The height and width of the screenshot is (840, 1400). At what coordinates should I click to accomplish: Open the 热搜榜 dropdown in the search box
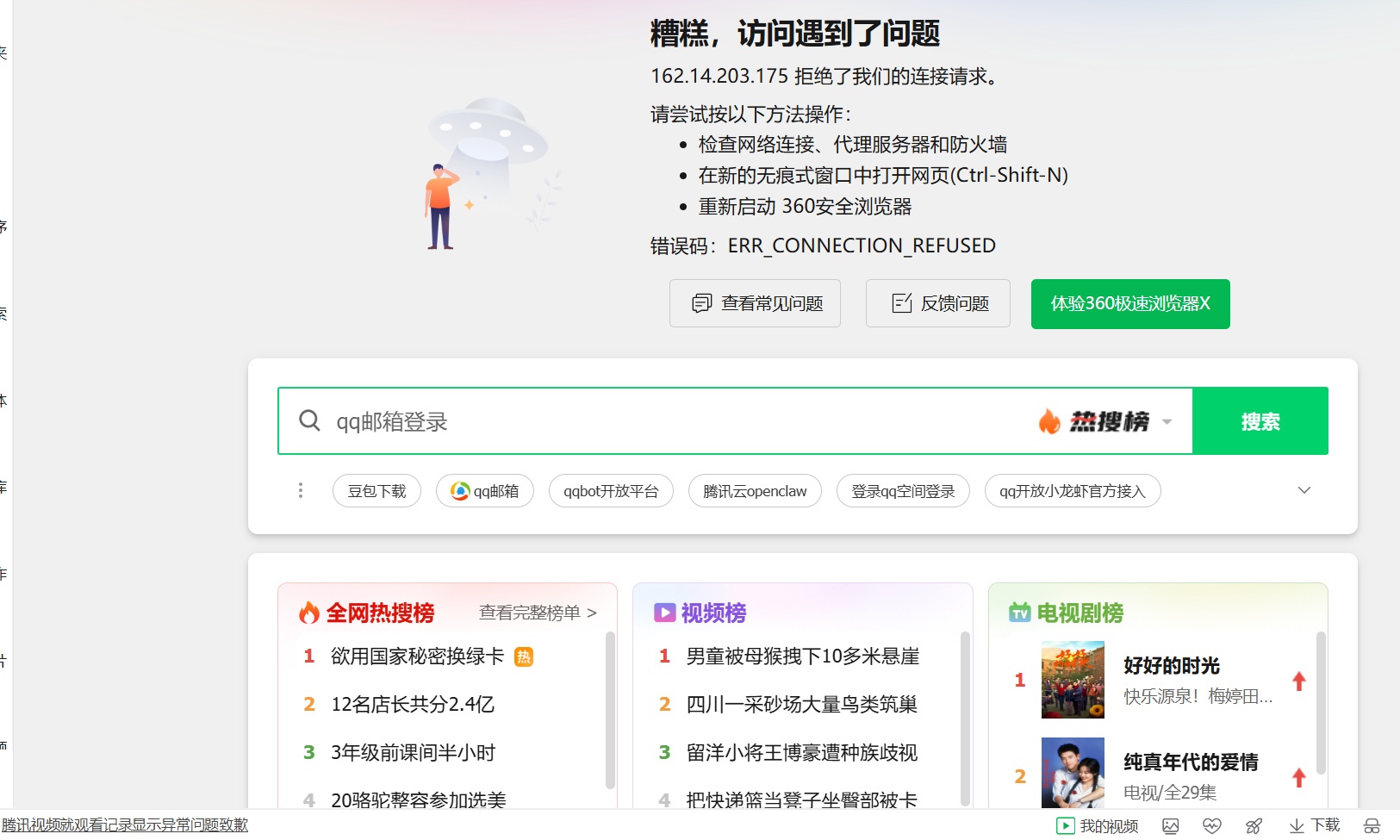click(x=1106, y=421)
